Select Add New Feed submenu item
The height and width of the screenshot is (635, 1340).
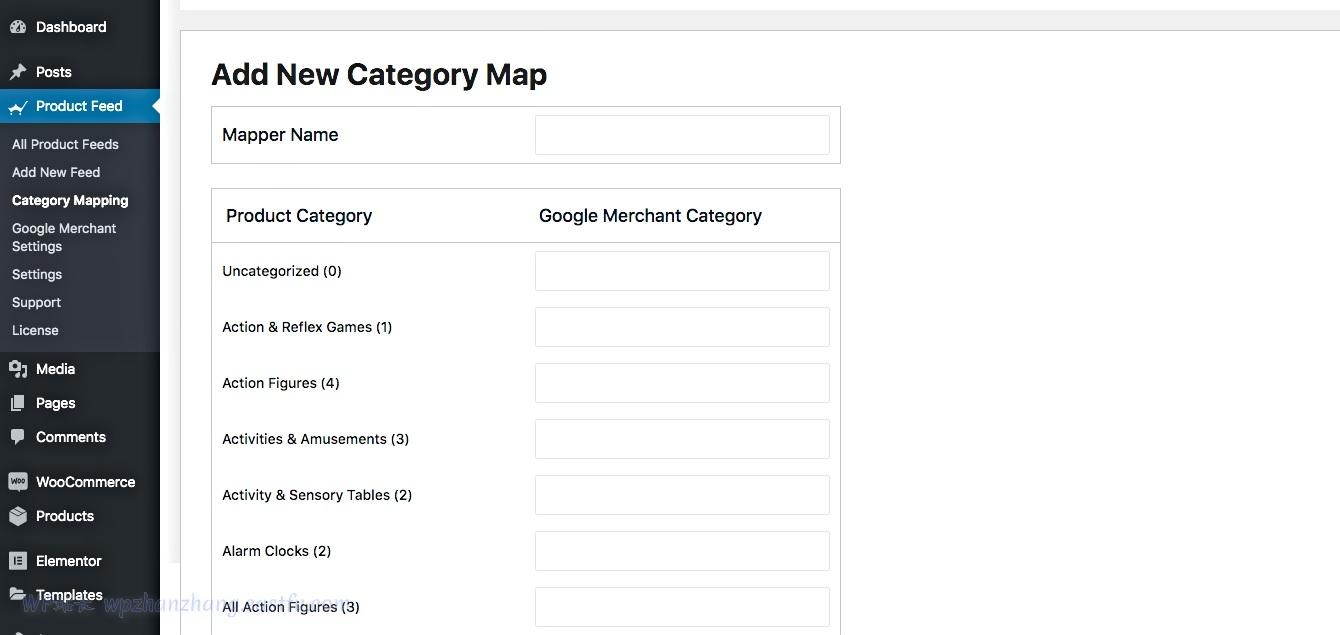[56, 172]
